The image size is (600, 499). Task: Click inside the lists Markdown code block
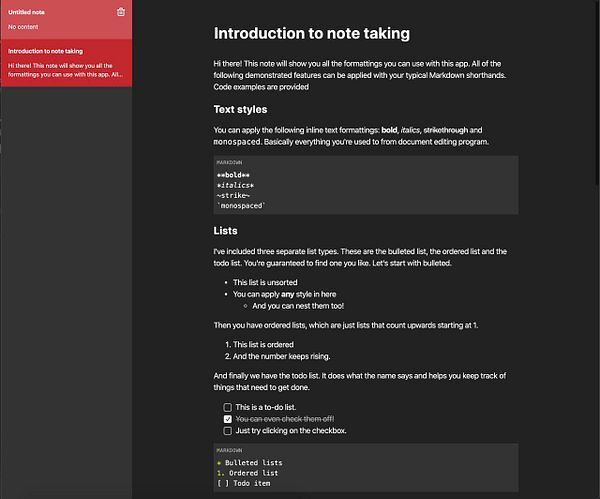click(x=365, y=473)
